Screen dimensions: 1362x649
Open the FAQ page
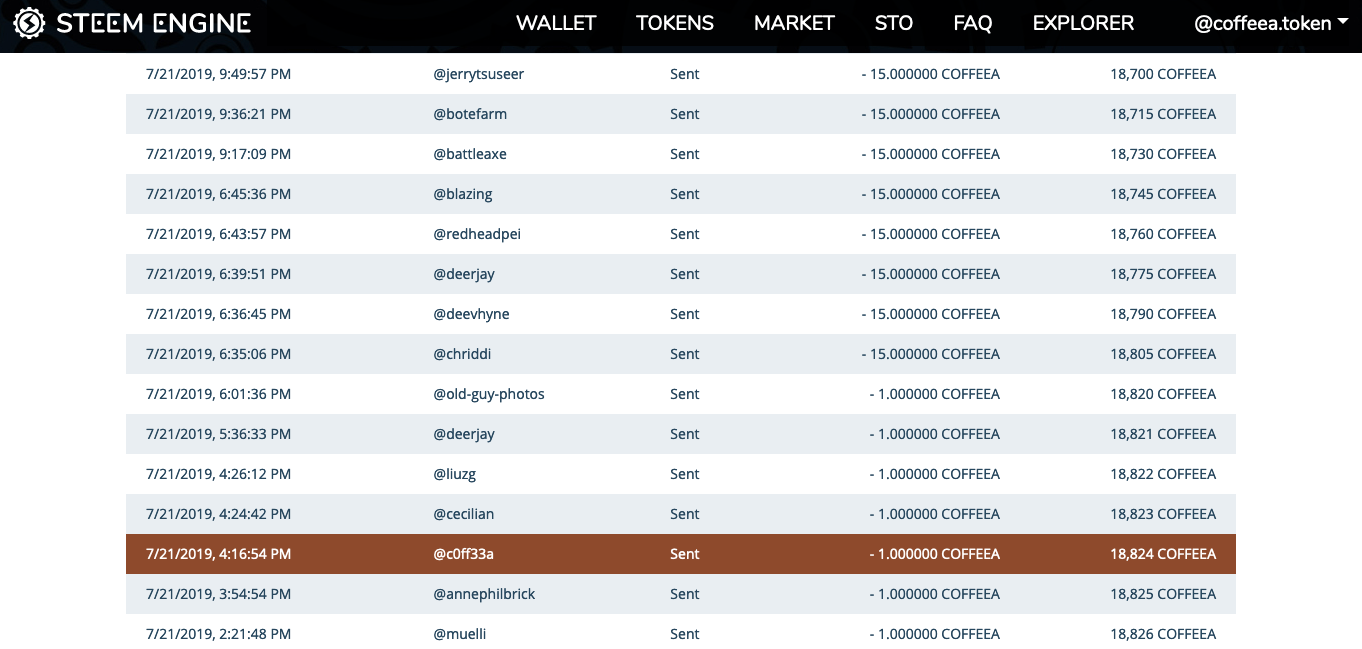point(972,23)
